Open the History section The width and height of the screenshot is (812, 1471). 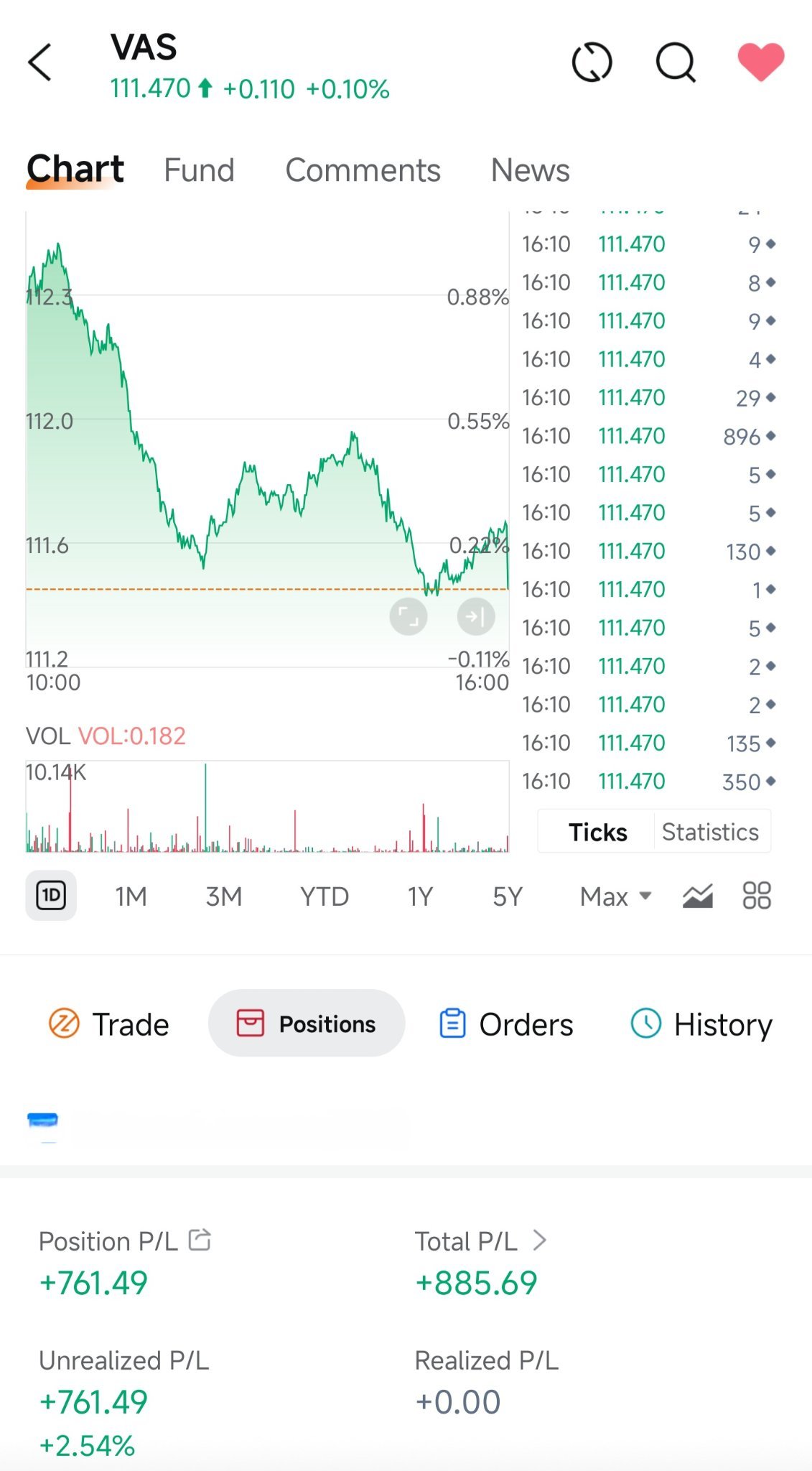[x=701, y=1024]
